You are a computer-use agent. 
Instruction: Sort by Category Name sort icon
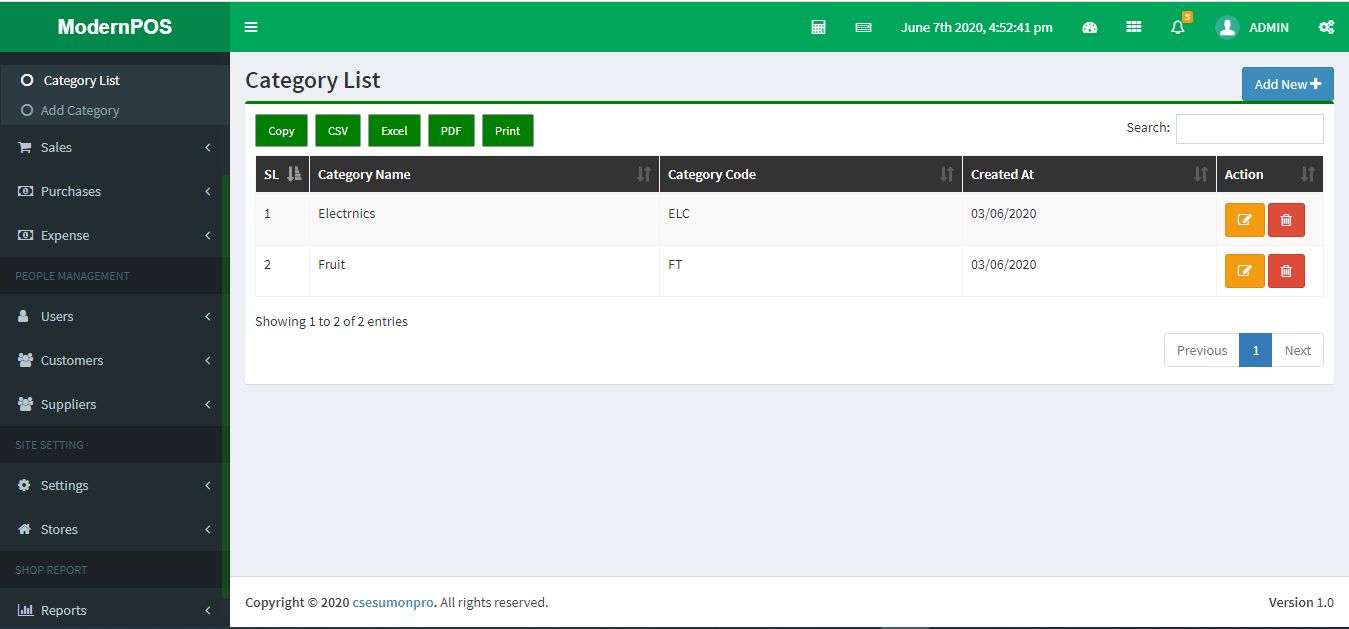[x=644, y=174]
